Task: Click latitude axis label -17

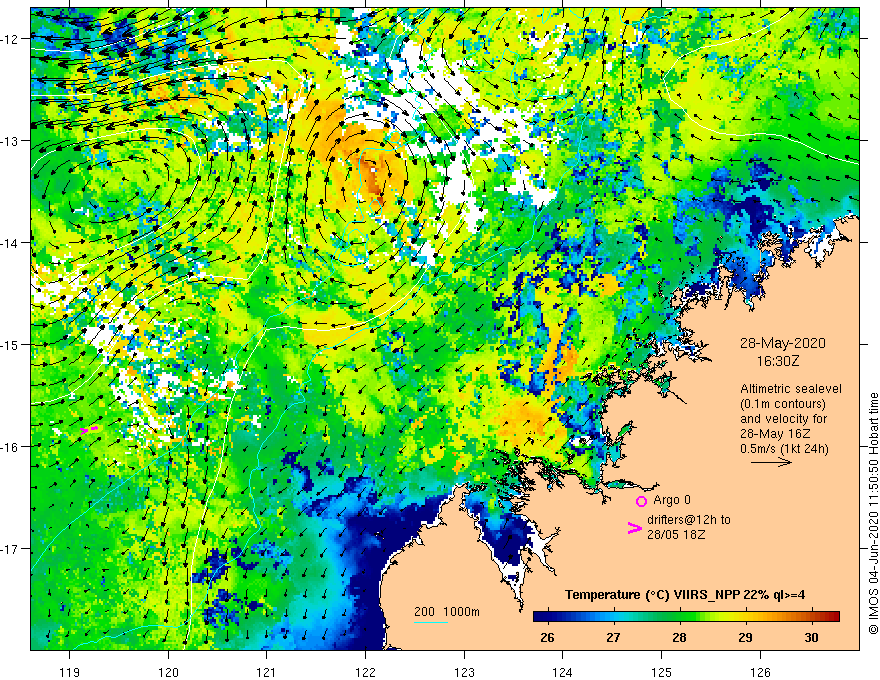Action: [10, 549]
